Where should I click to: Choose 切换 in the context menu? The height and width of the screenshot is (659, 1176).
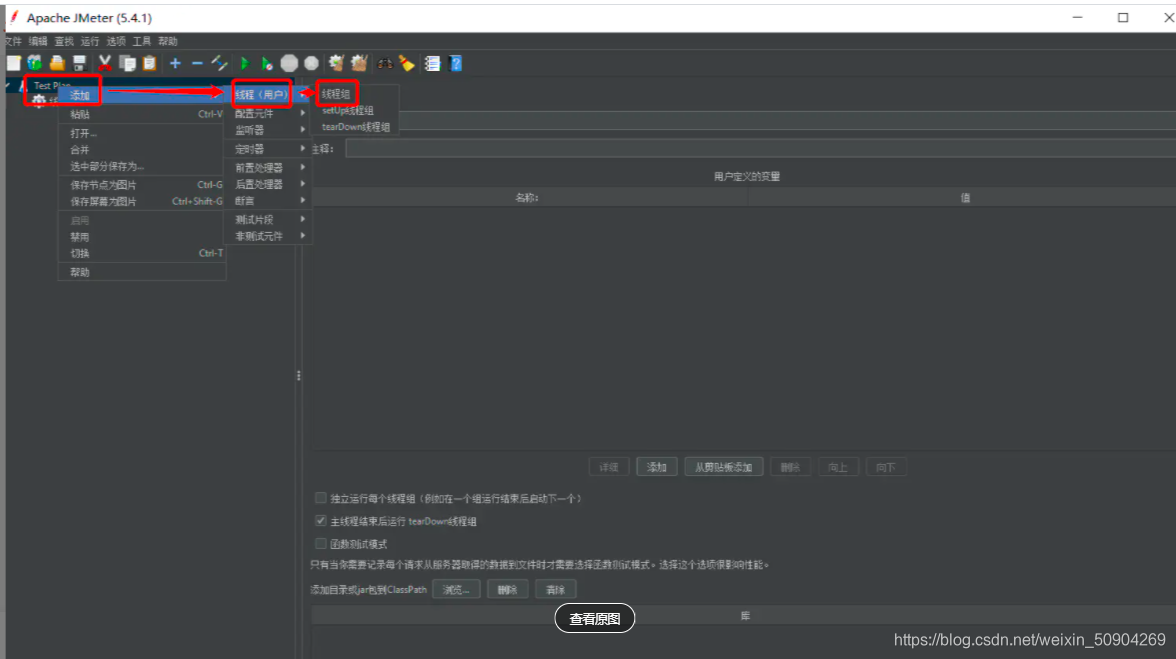[x=142, y=253]
